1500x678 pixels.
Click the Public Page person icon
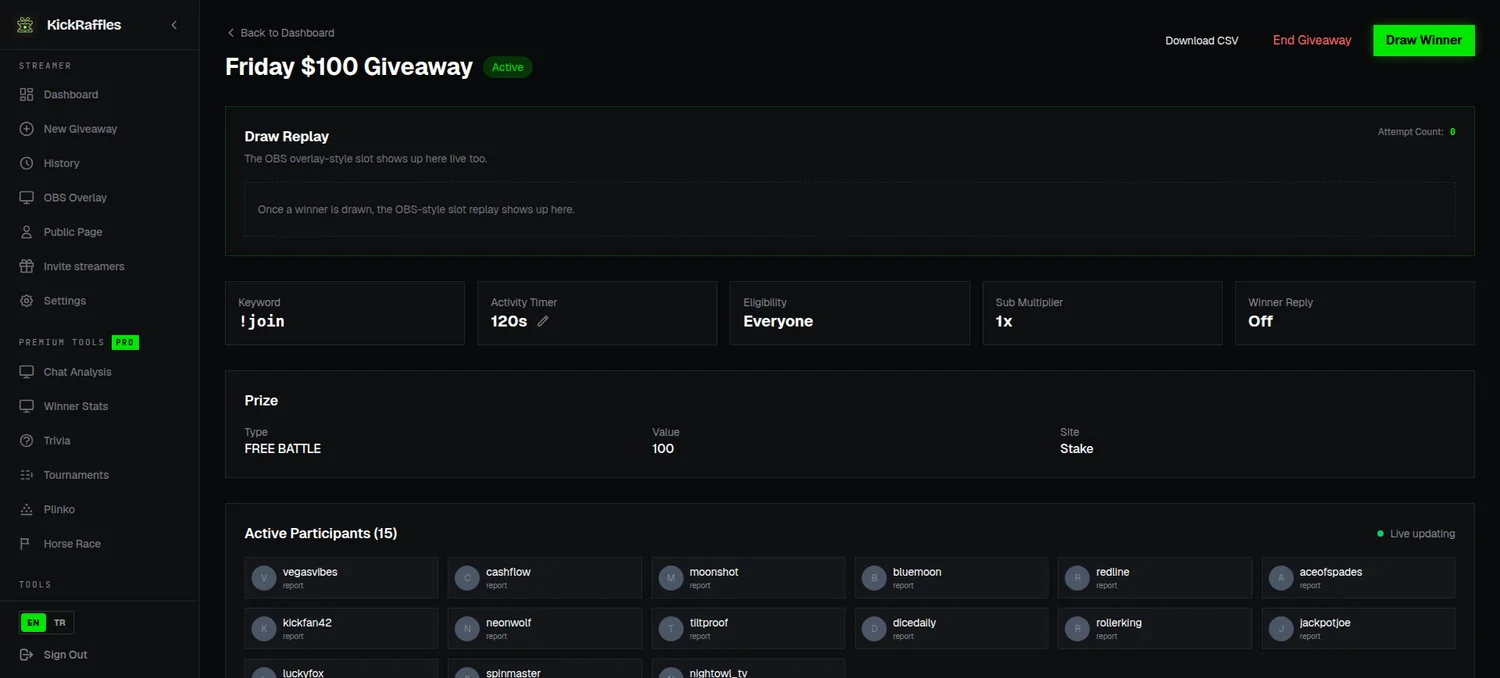pos(27,232)
